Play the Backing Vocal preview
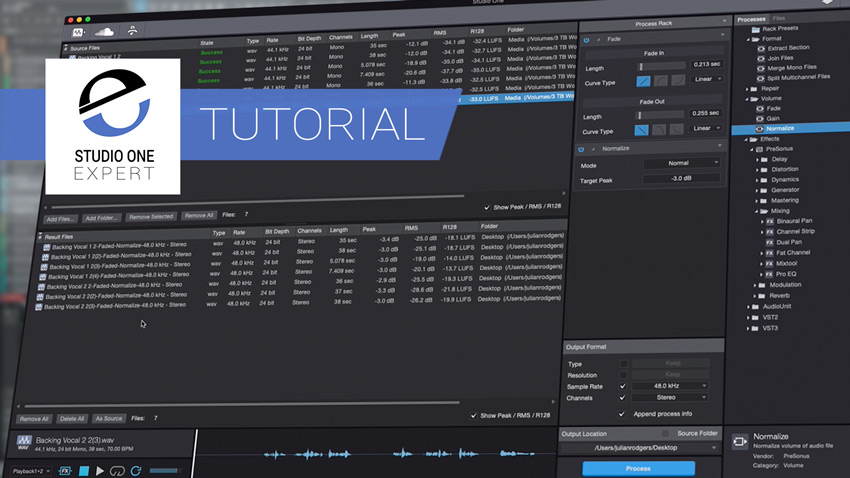The image size is (850, 478). pyautogui.click(x=100, y=471)
